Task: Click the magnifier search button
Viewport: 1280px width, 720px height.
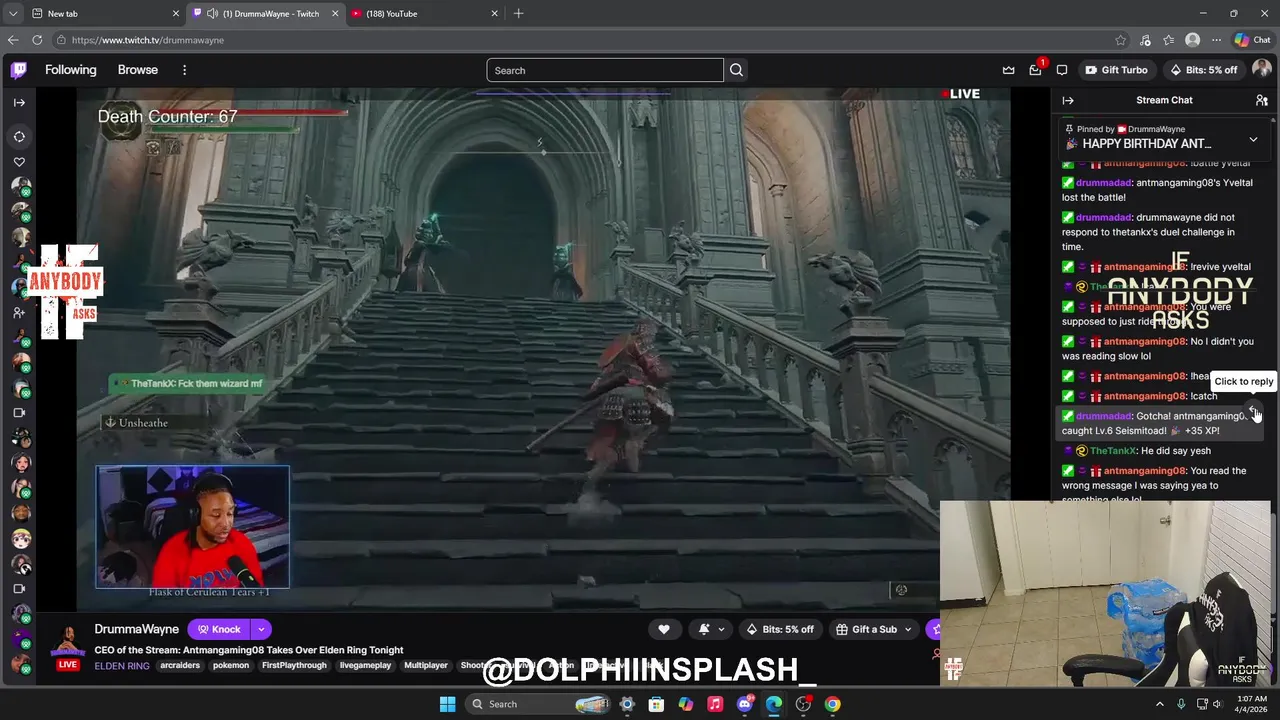Action: 736,70
